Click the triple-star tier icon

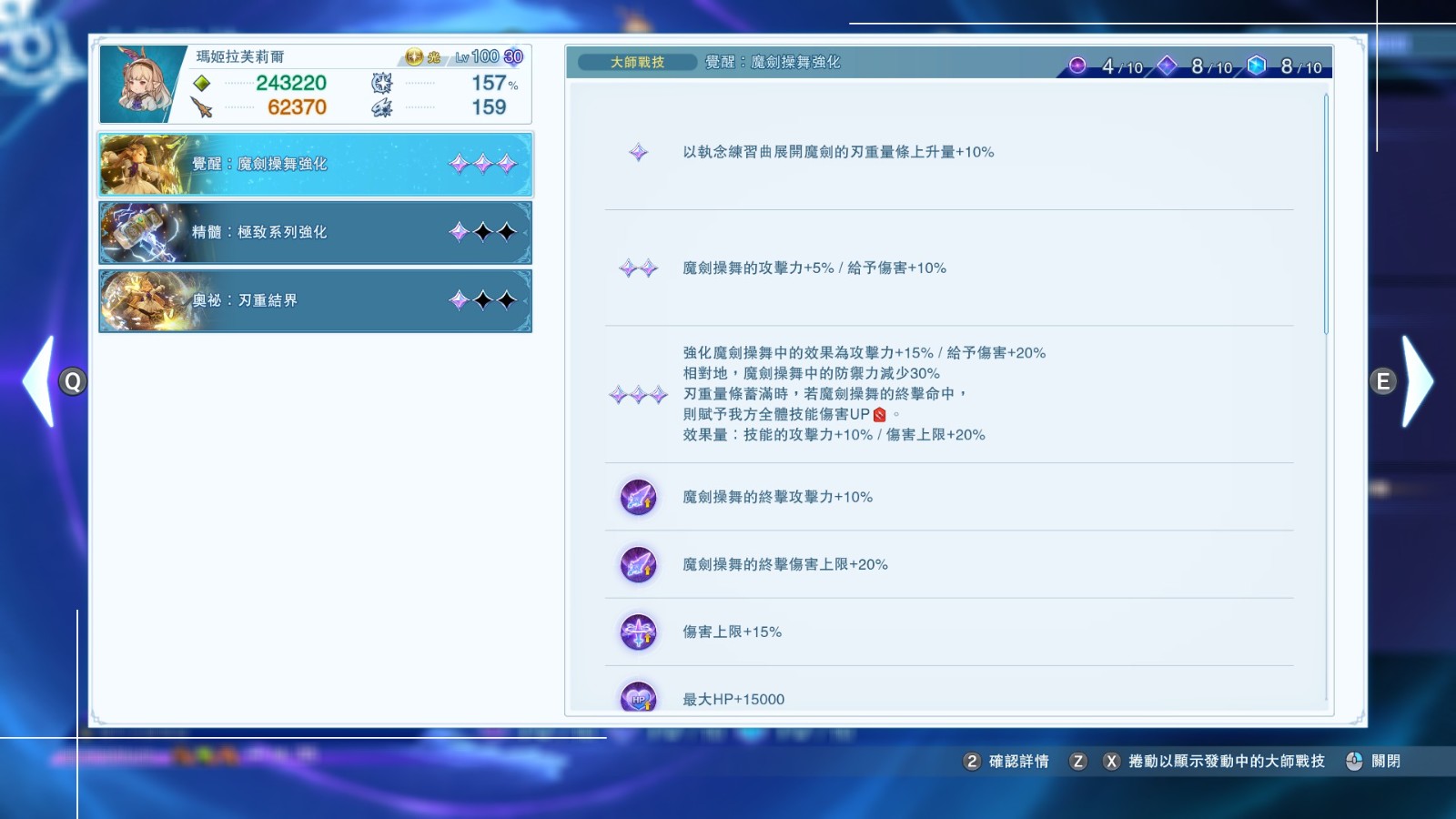638,394
